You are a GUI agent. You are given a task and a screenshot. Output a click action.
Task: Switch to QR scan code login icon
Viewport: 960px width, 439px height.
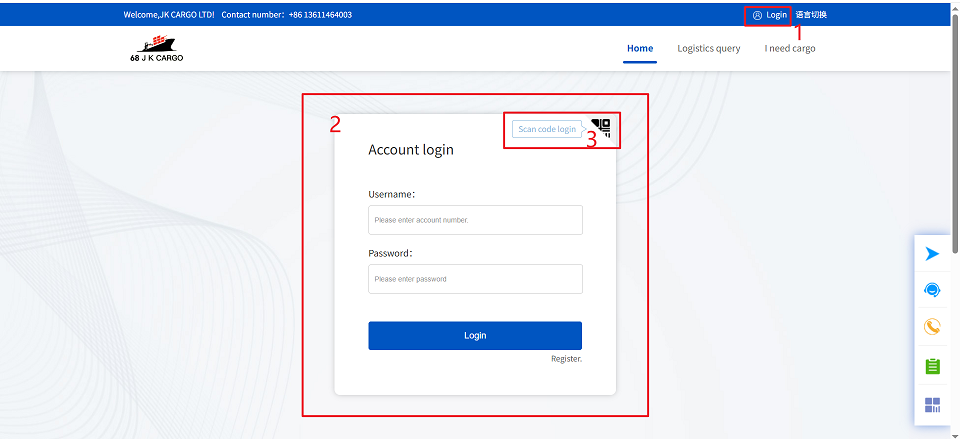tap(601, 127)
